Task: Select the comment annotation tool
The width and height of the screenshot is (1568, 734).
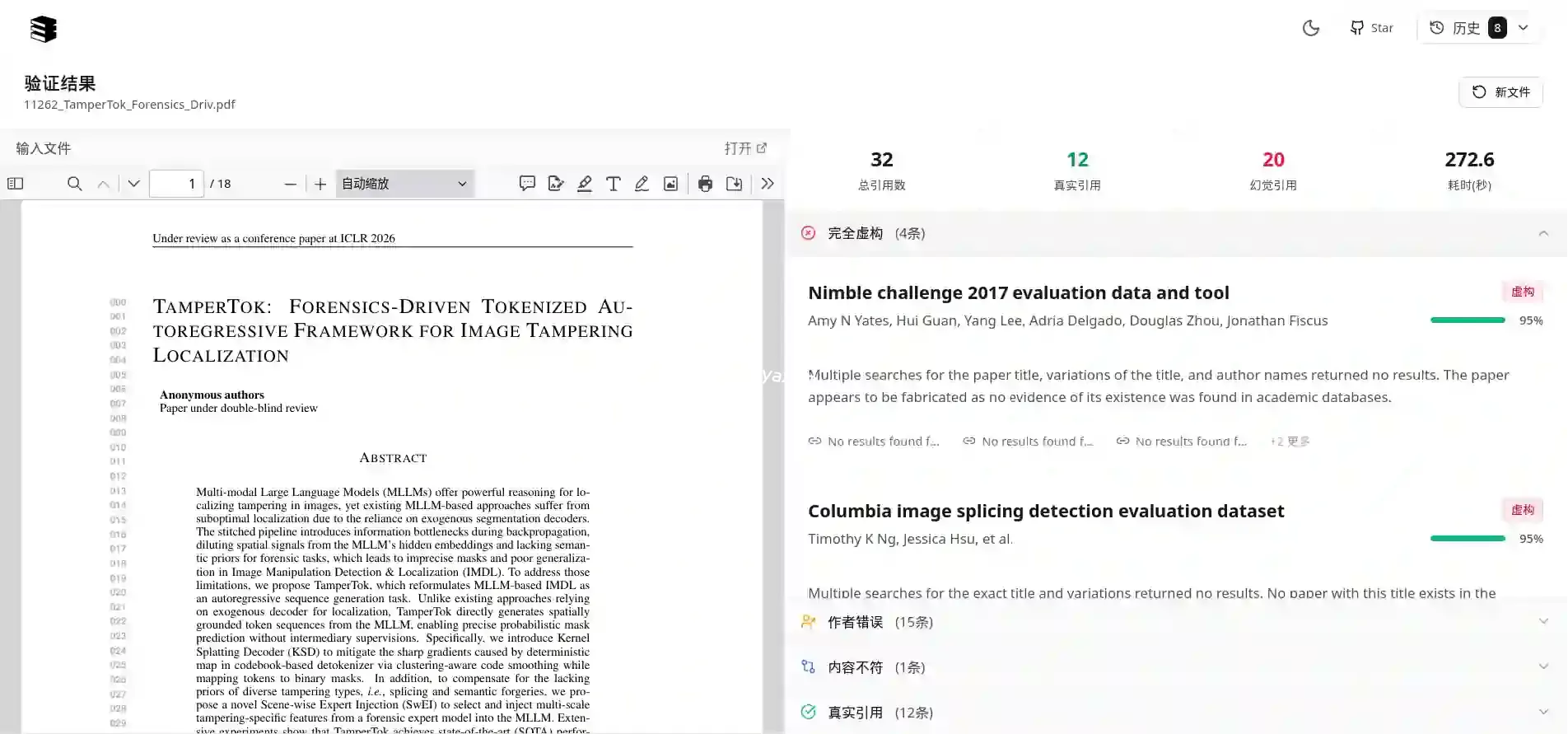Action: [x=527, y=184]
